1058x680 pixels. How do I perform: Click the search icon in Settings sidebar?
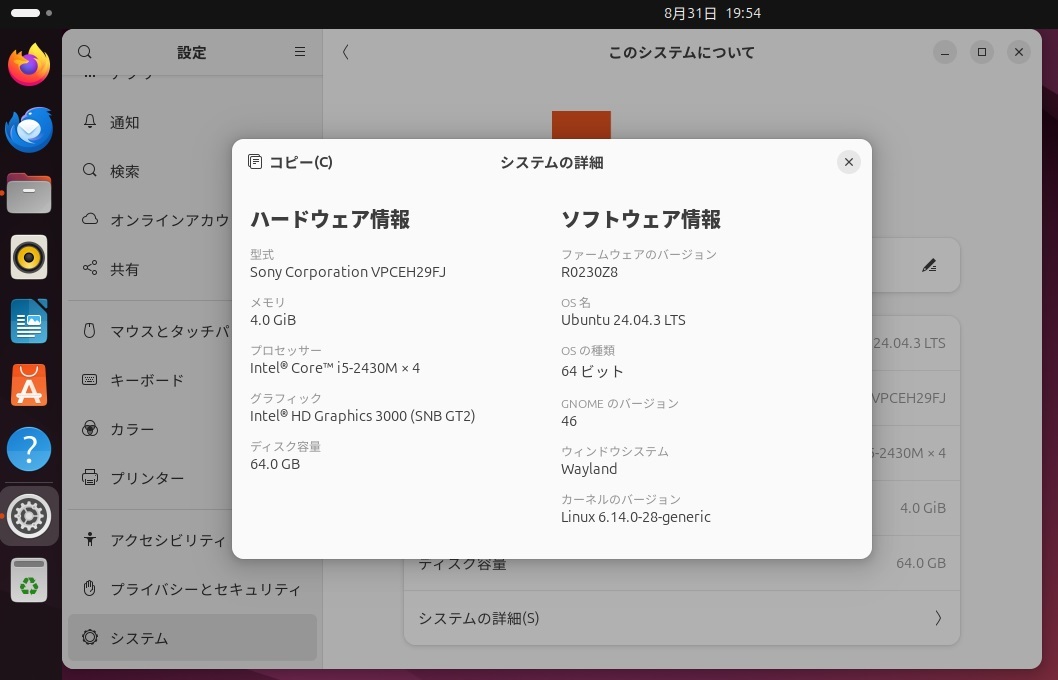84,52
